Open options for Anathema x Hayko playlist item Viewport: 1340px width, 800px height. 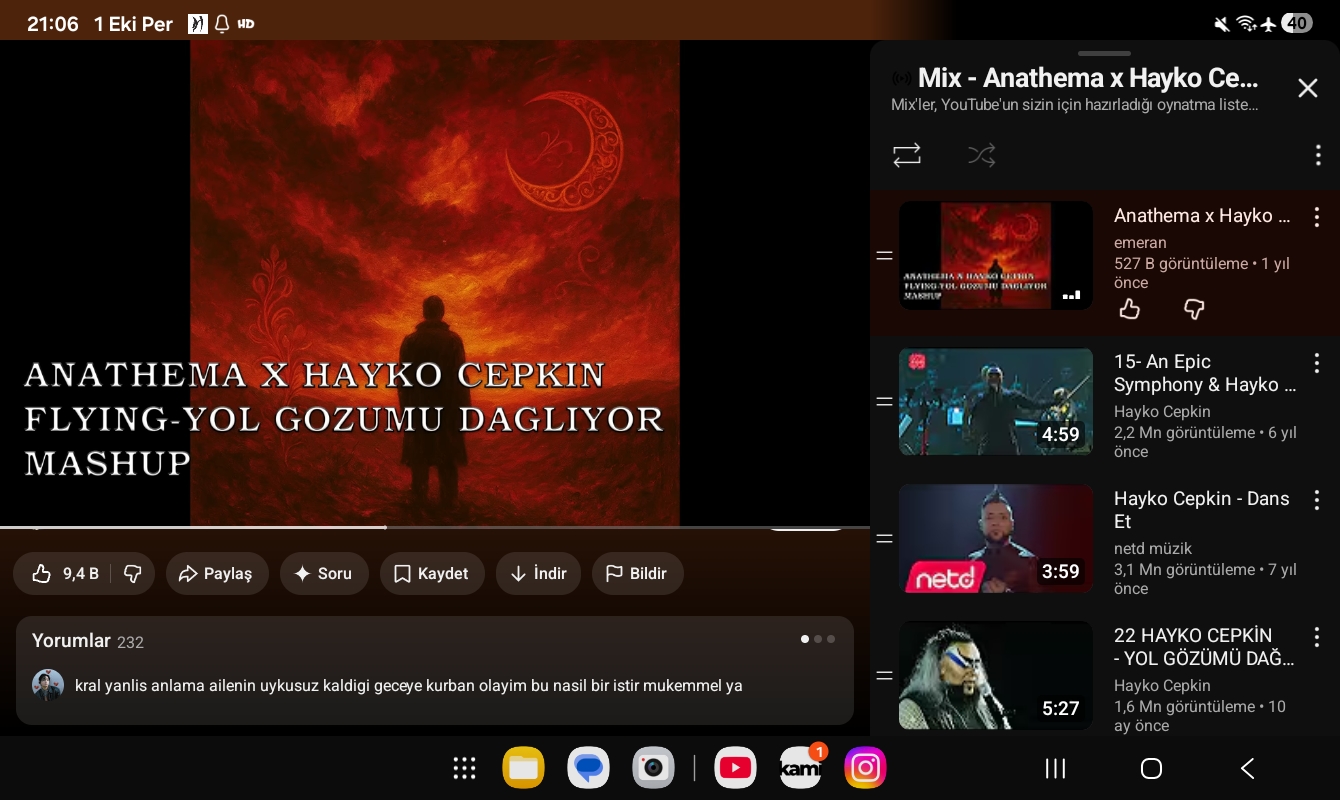tap(1317, 217)
